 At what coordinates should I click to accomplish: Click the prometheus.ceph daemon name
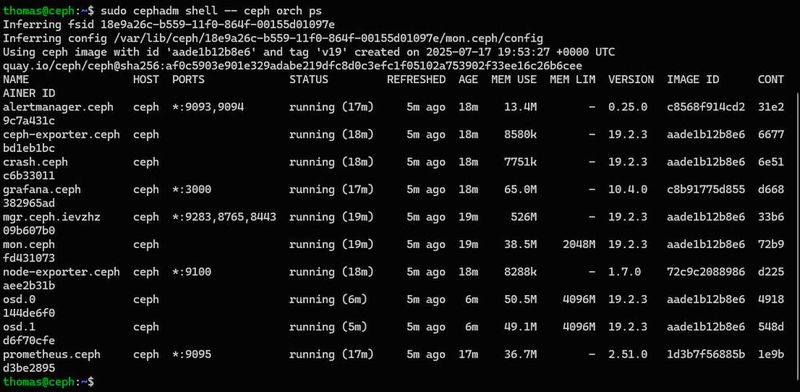(x=52, y=354)
